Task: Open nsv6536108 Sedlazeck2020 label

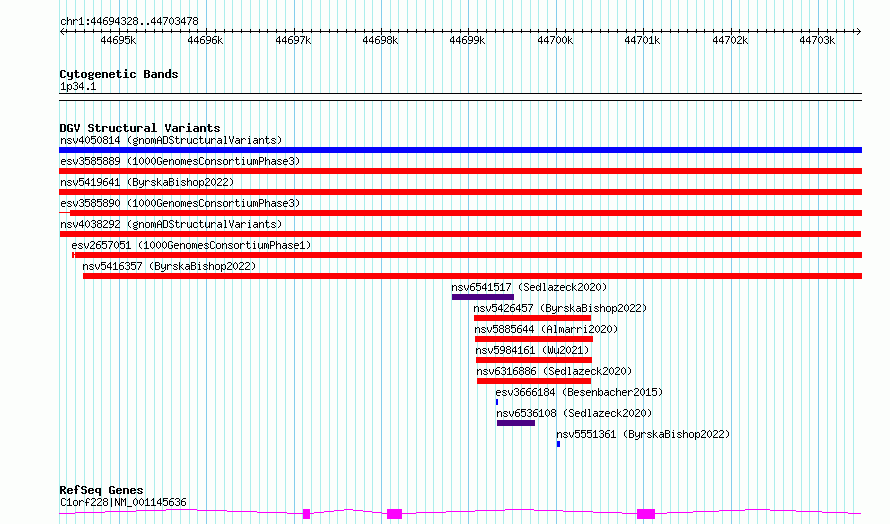Action: click(x=574, y=413)
